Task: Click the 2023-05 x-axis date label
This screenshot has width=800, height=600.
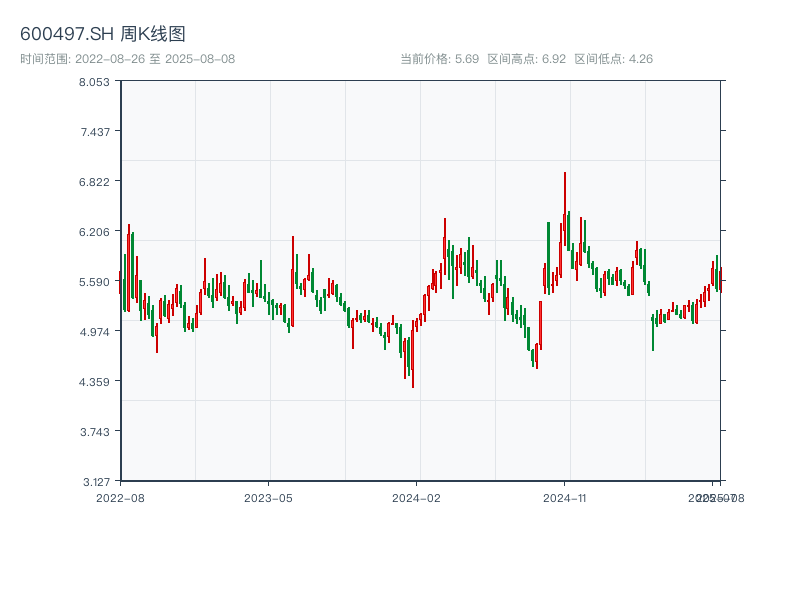Action: tap(268, 497)
